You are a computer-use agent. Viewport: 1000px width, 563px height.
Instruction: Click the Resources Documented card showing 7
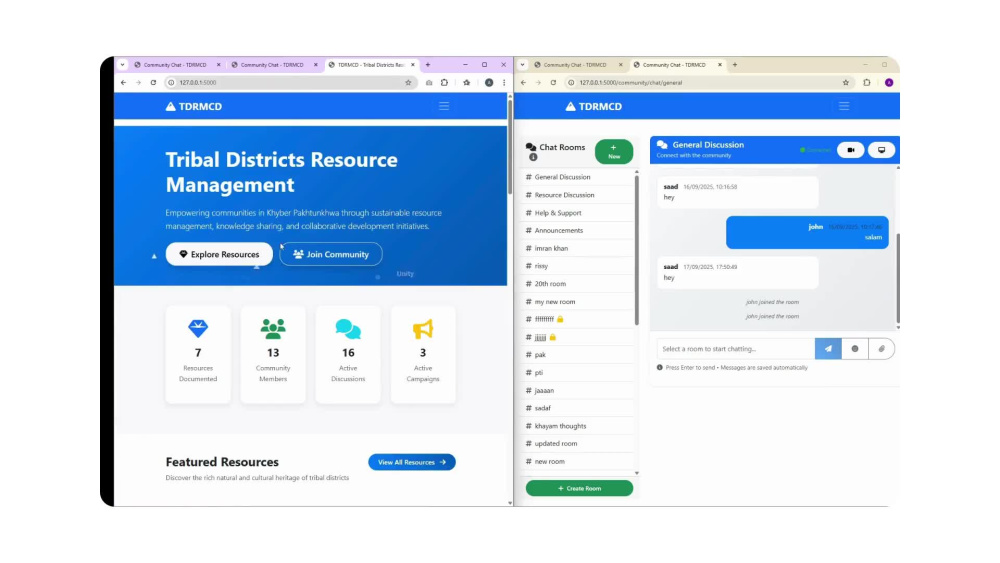click(198, 355)
